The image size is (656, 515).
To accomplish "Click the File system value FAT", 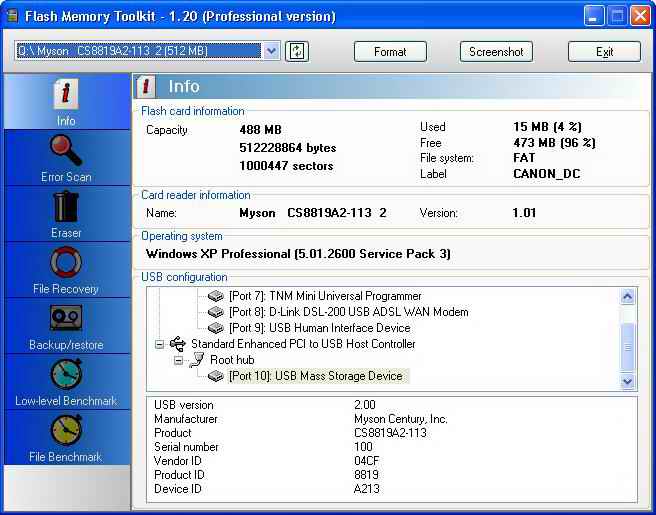I will click(524, 158).
